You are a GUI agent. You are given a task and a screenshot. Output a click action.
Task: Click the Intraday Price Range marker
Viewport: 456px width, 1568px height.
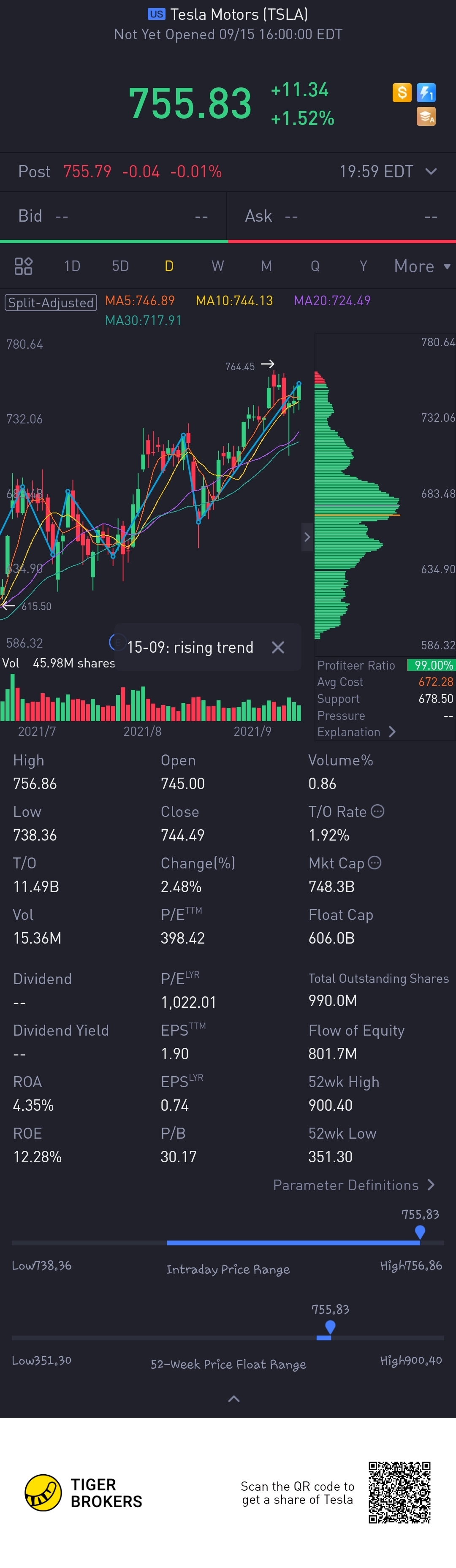point(419,1232)
